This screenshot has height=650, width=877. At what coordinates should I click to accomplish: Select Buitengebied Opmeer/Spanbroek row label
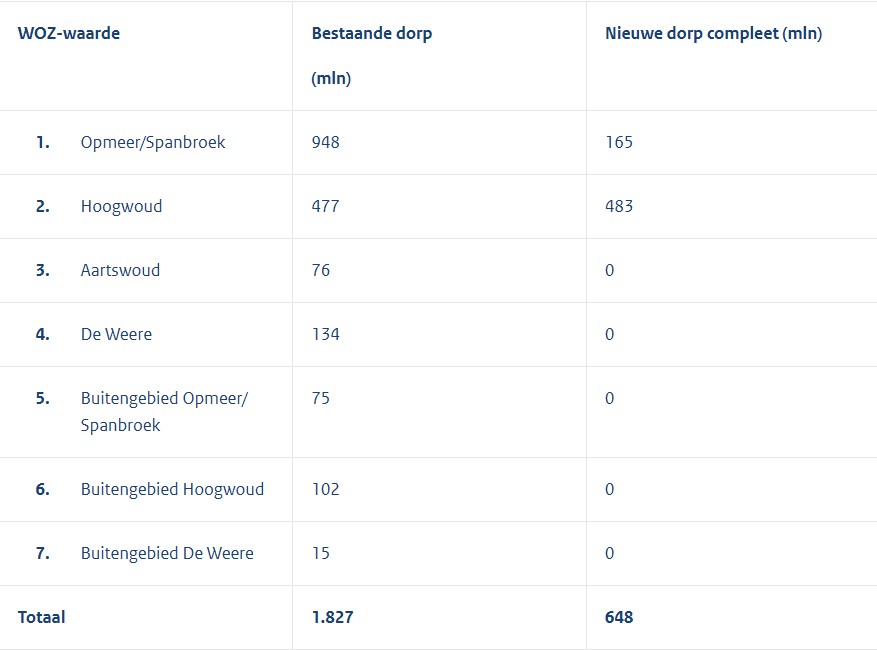[164, 412]
